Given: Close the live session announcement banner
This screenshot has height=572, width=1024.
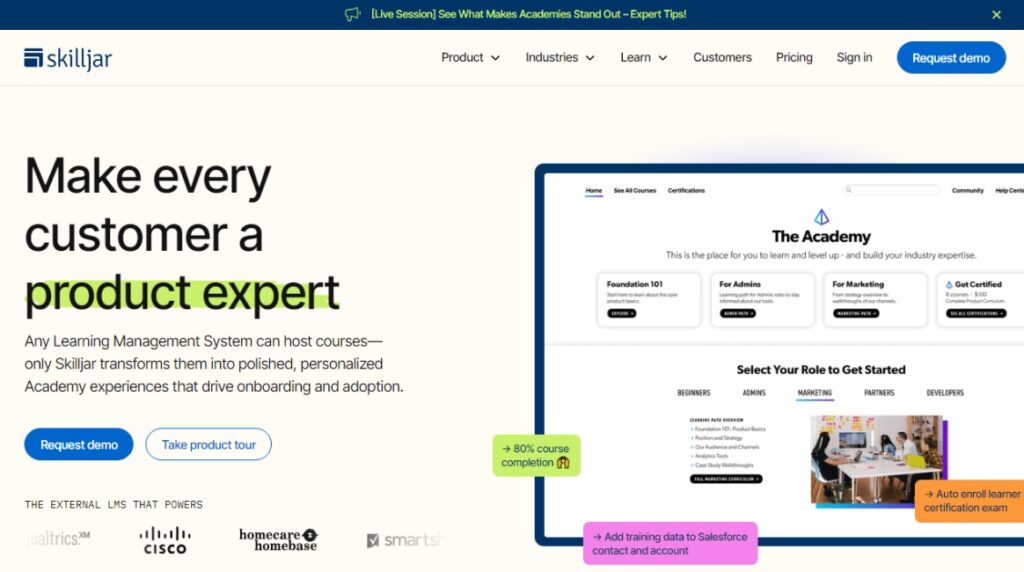Looking at the screenshot, I should pyautogui.click(x=996, y=14).
